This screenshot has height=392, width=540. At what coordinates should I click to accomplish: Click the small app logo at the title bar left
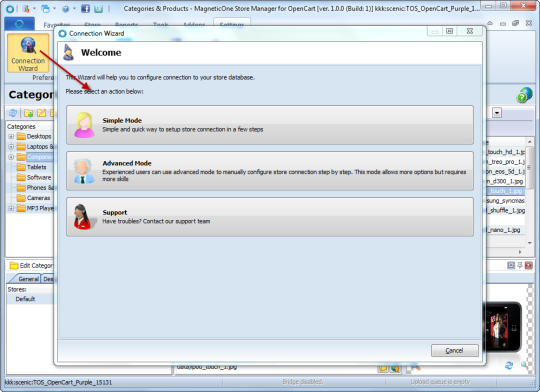(x=10, y=9)
